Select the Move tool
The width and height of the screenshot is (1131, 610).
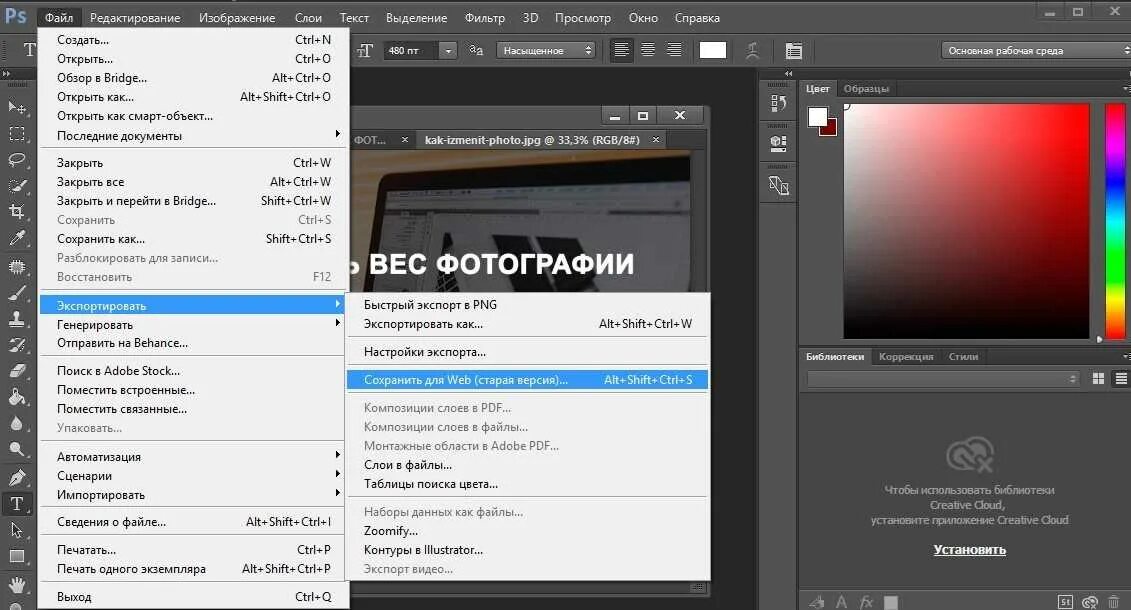click(17, 107)
